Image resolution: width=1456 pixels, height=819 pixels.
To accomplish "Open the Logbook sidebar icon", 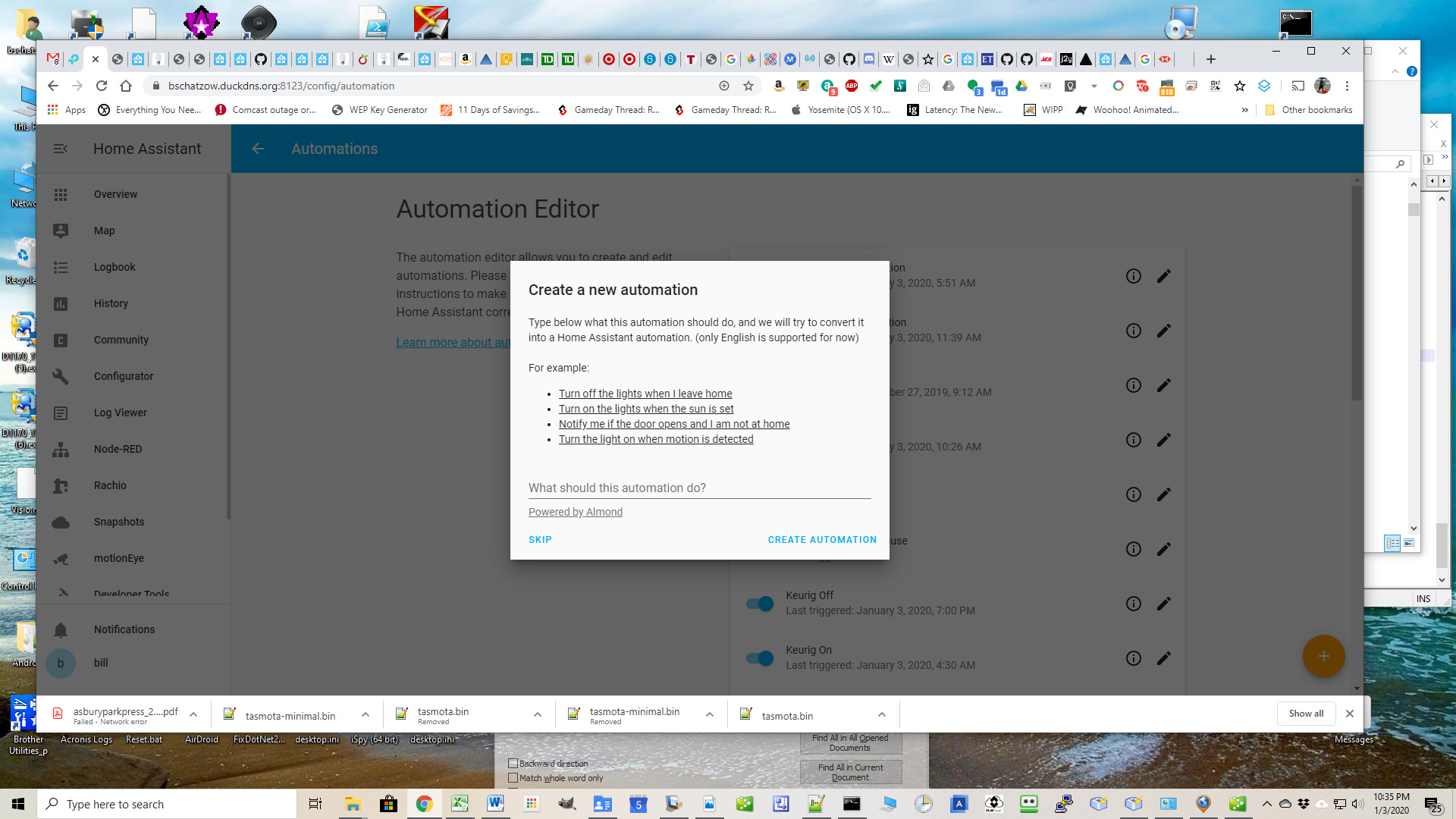I will pos(61,268).
